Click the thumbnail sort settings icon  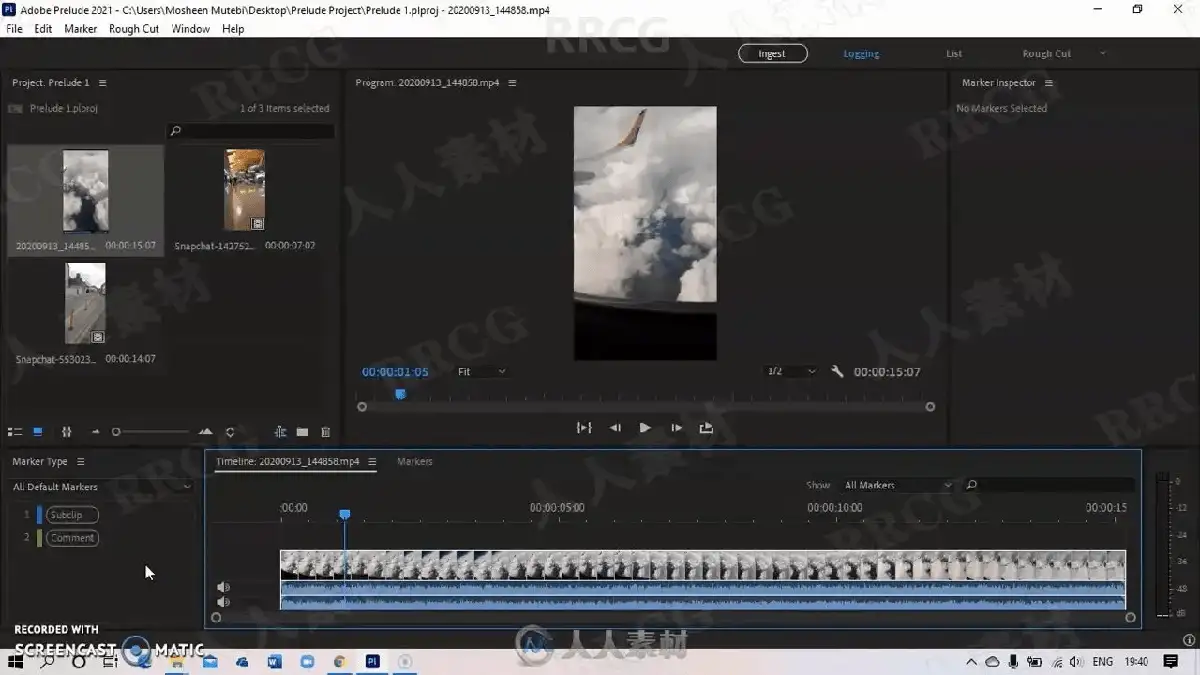coord(66,432)
